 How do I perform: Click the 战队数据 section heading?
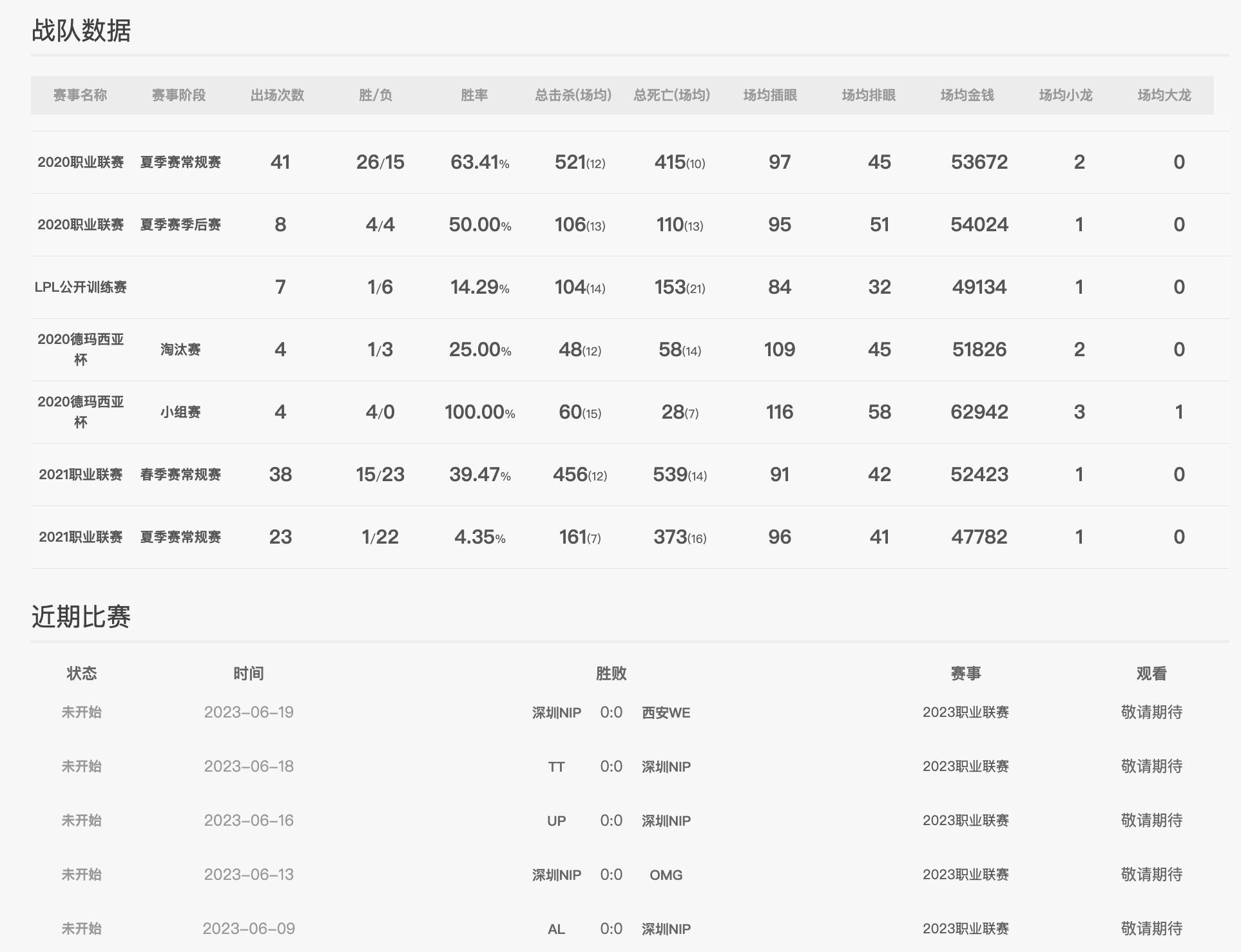click(x=81, y=30)
